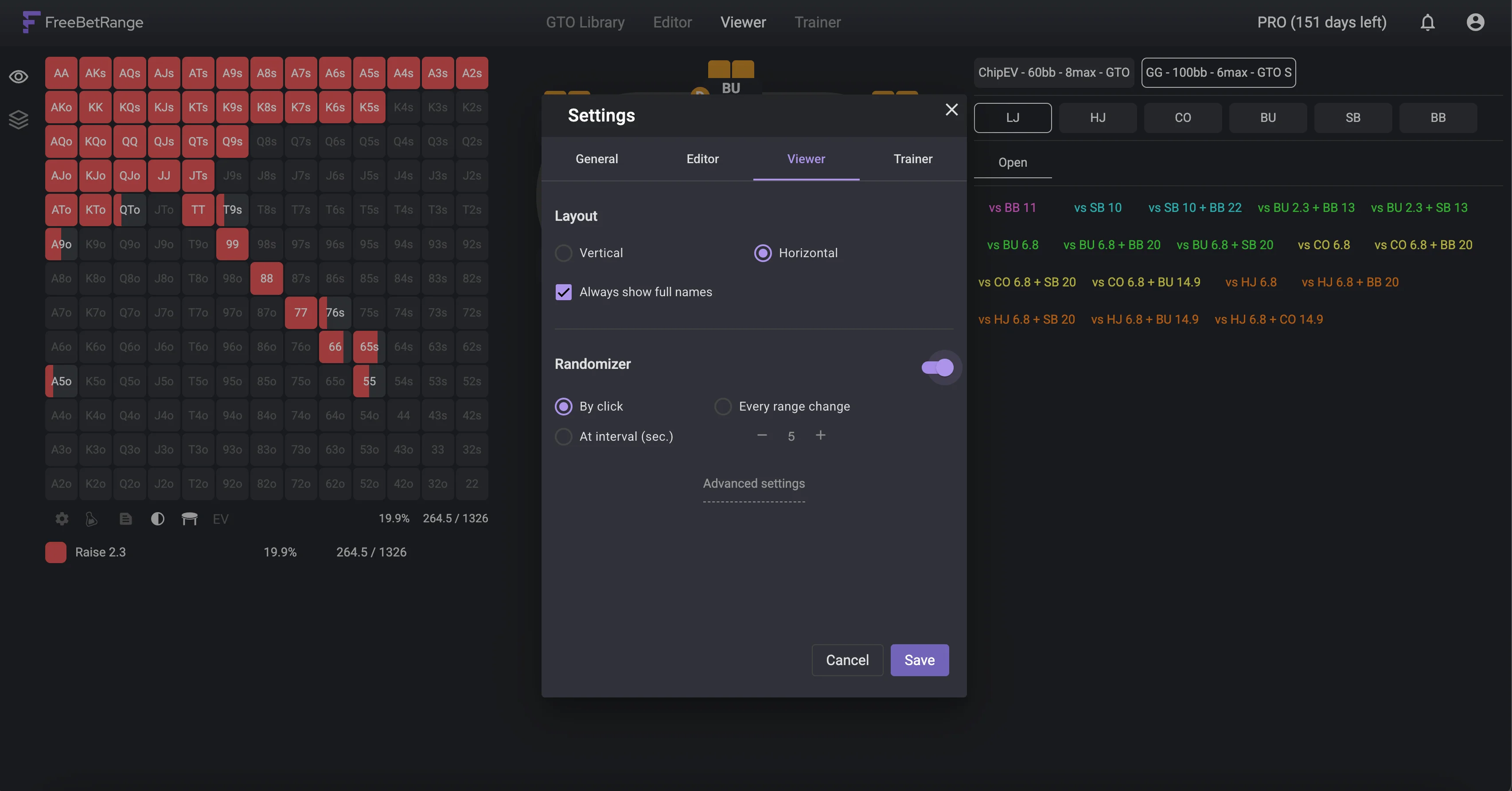
Task: Uncheck Always show full names
Action: (x=564, y=292)
